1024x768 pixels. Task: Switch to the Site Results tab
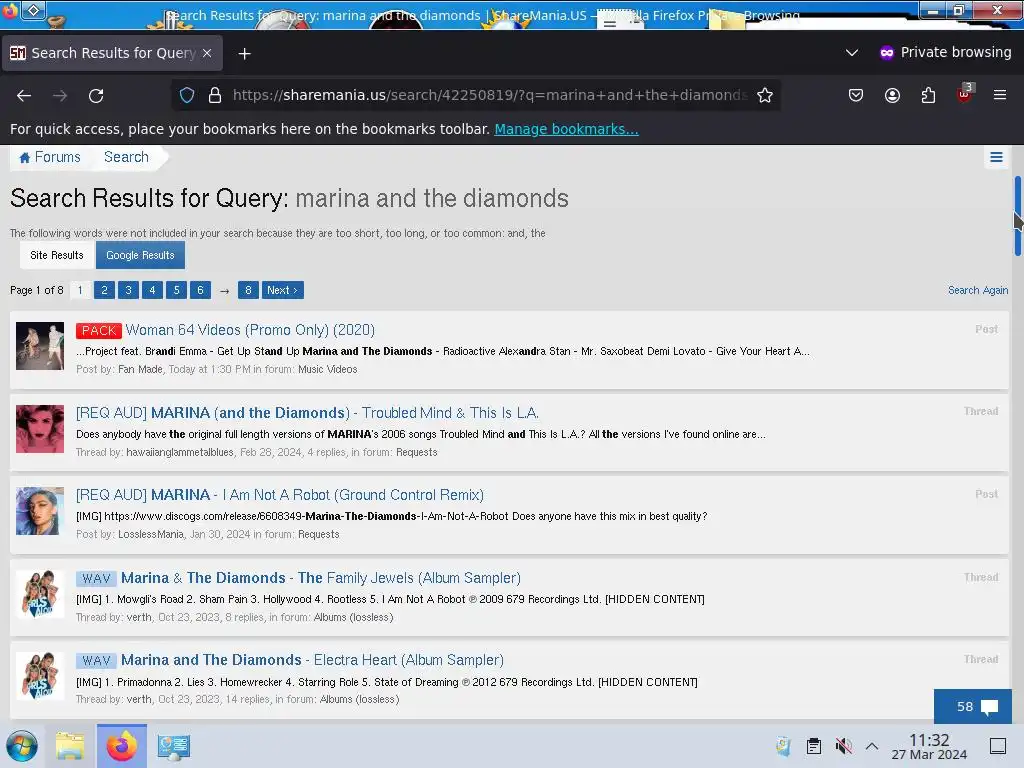pos(57,255)
